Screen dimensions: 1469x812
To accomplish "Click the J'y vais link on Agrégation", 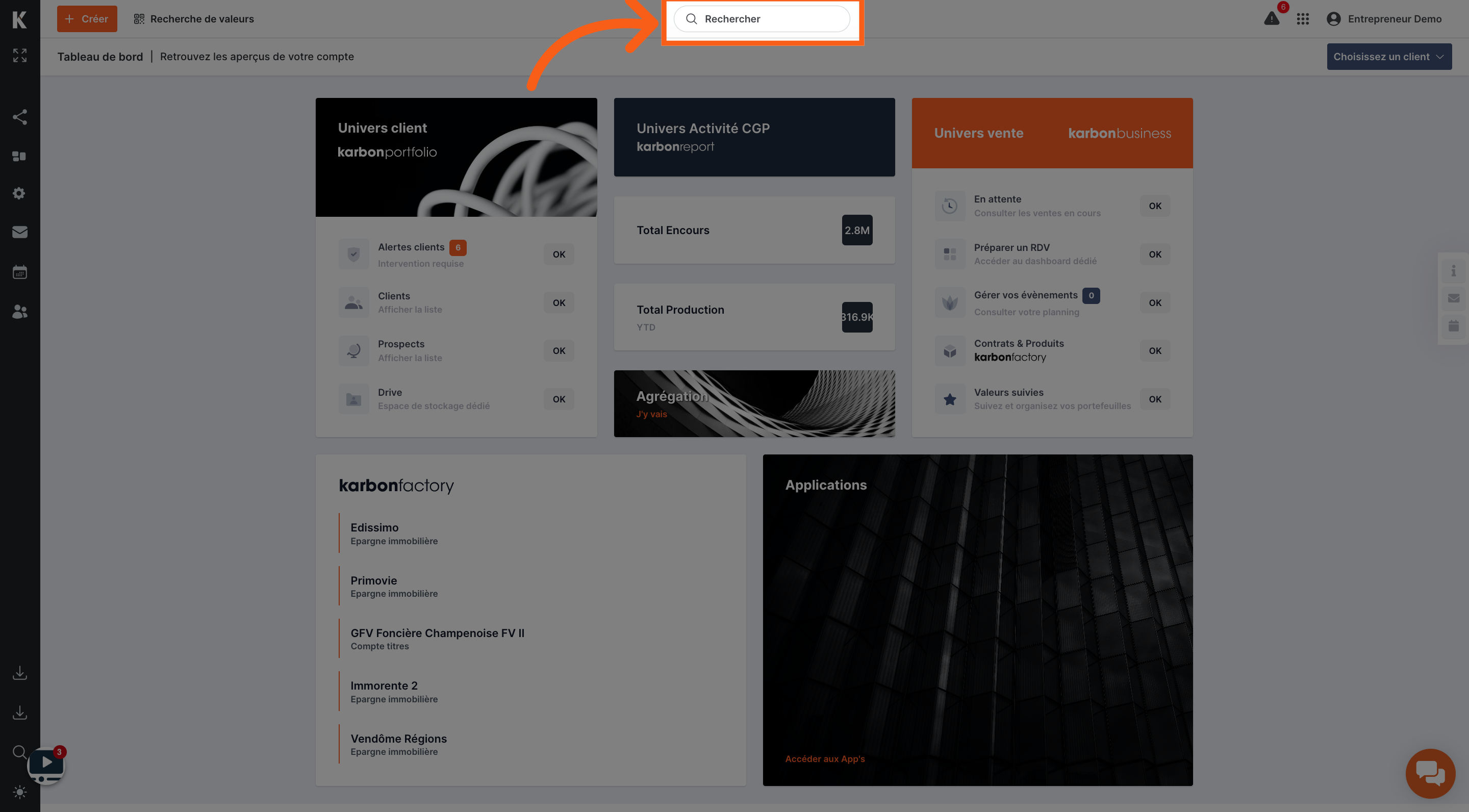I will (651, 414).
